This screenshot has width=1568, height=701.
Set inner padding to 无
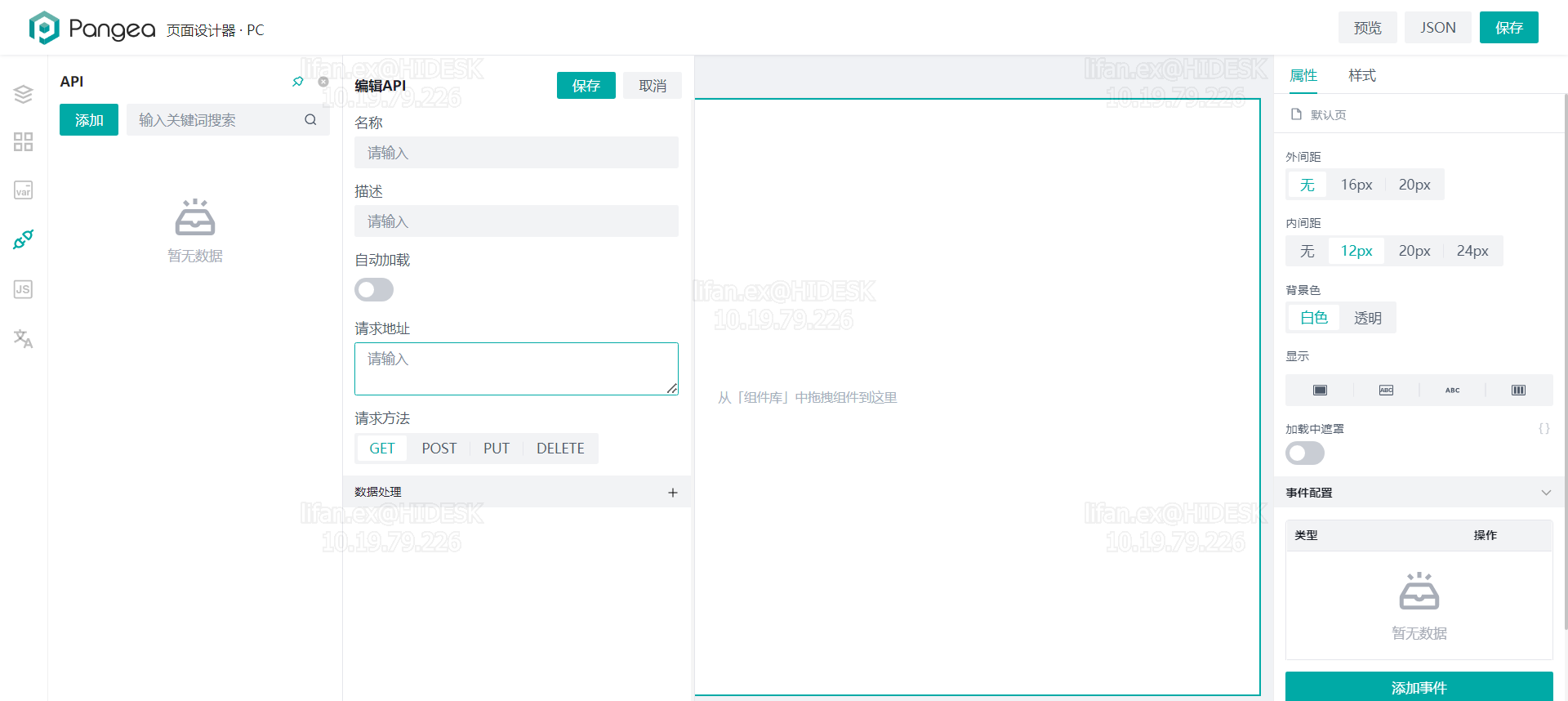1307,251
